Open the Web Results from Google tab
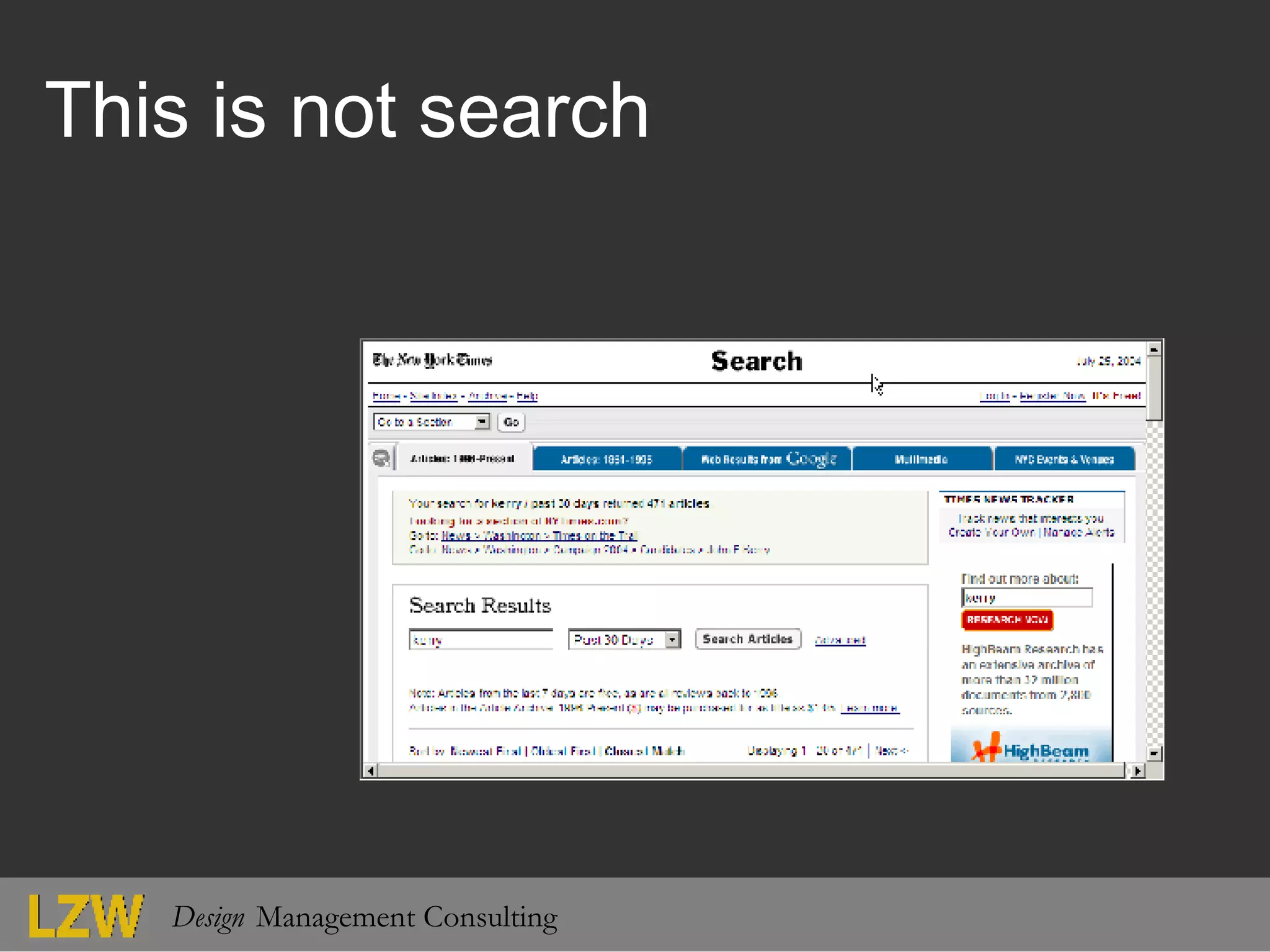 [768, 459]
